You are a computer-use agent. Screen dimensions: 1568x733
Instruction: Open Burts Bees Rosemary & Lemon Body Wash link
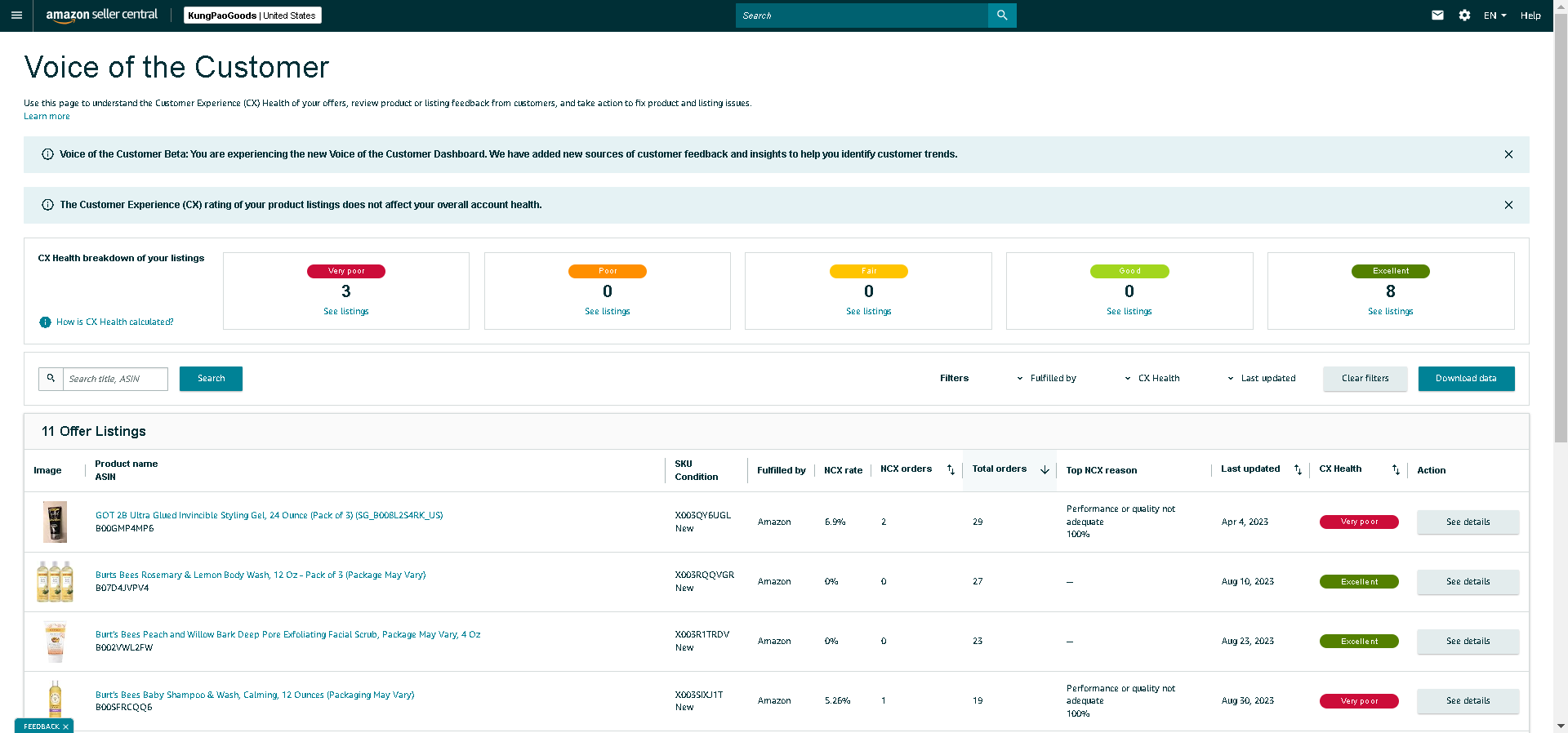tap(261, 575)
